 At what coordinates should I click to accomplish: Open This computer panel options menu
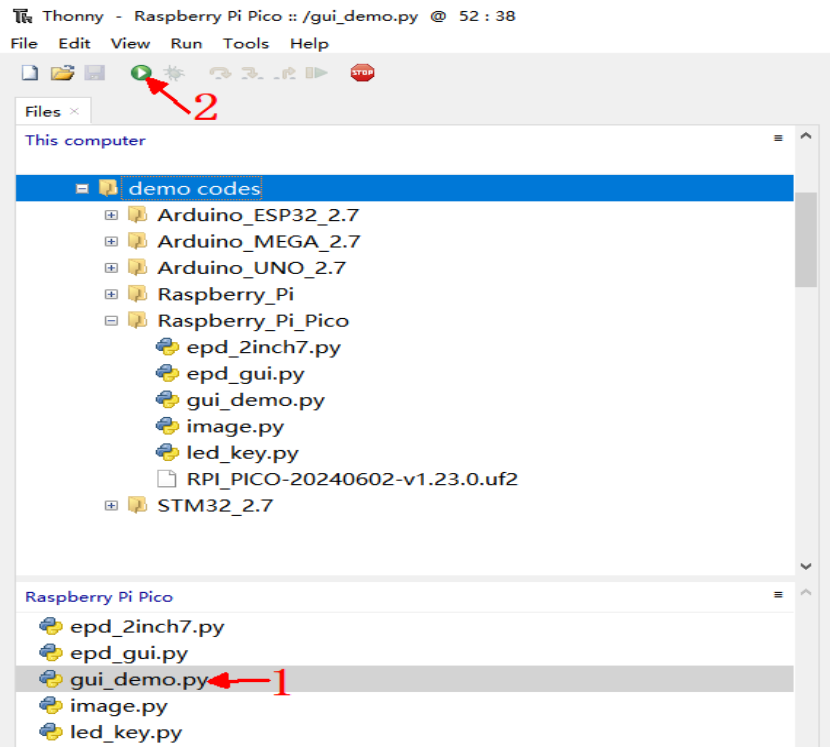click(x=778, y=139)
